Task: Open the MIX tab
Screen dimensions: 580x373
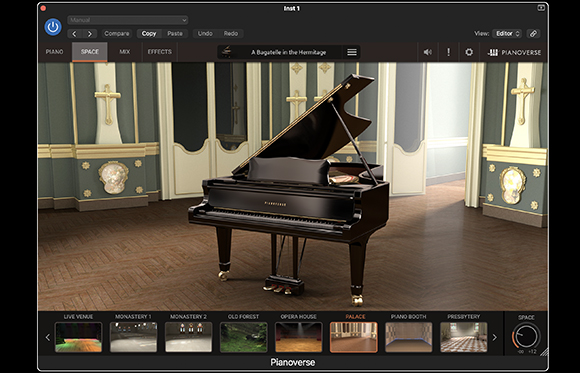Action: click(x=125, y=52)
